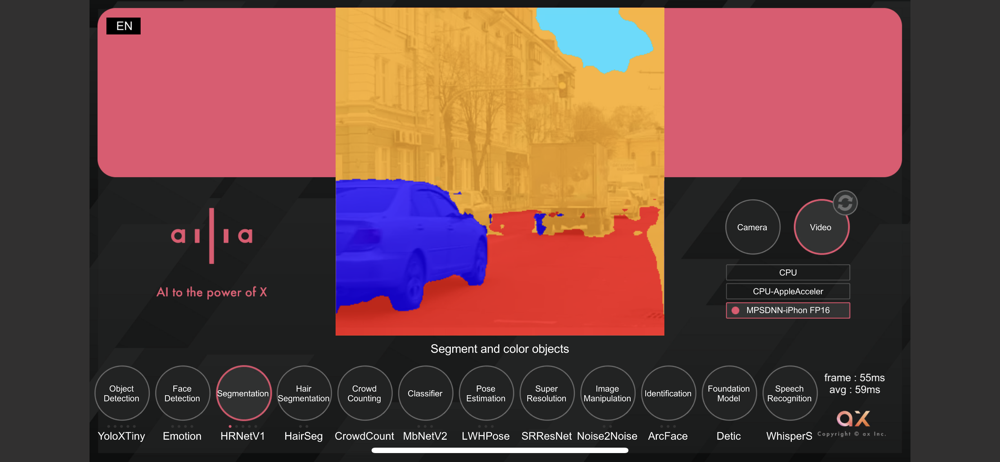Click the ArcFace model label
This screenshot has width=1000, height=462.
(668, 436)
